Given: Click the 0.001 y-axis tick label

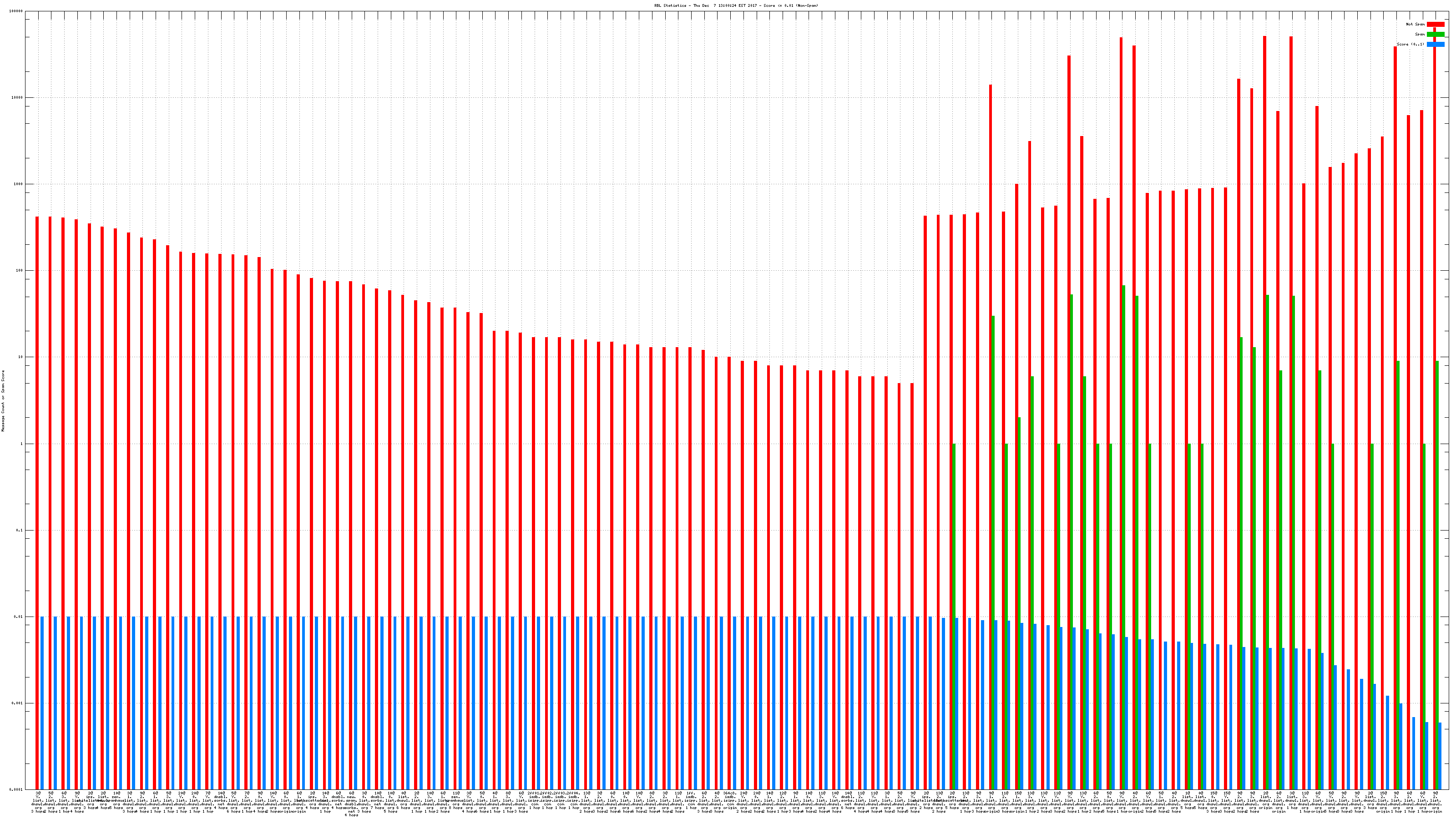Looking at the screenshot, I should tap(18, 703).
